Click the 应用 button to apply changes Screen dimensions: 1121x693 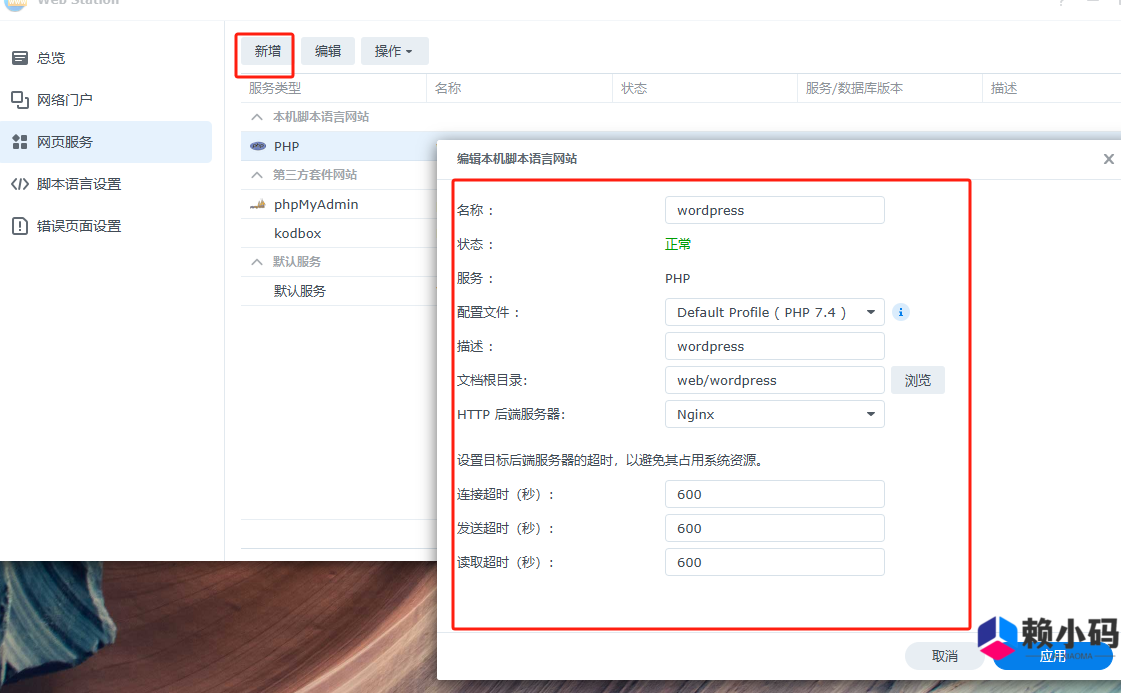coord(1052,656)
